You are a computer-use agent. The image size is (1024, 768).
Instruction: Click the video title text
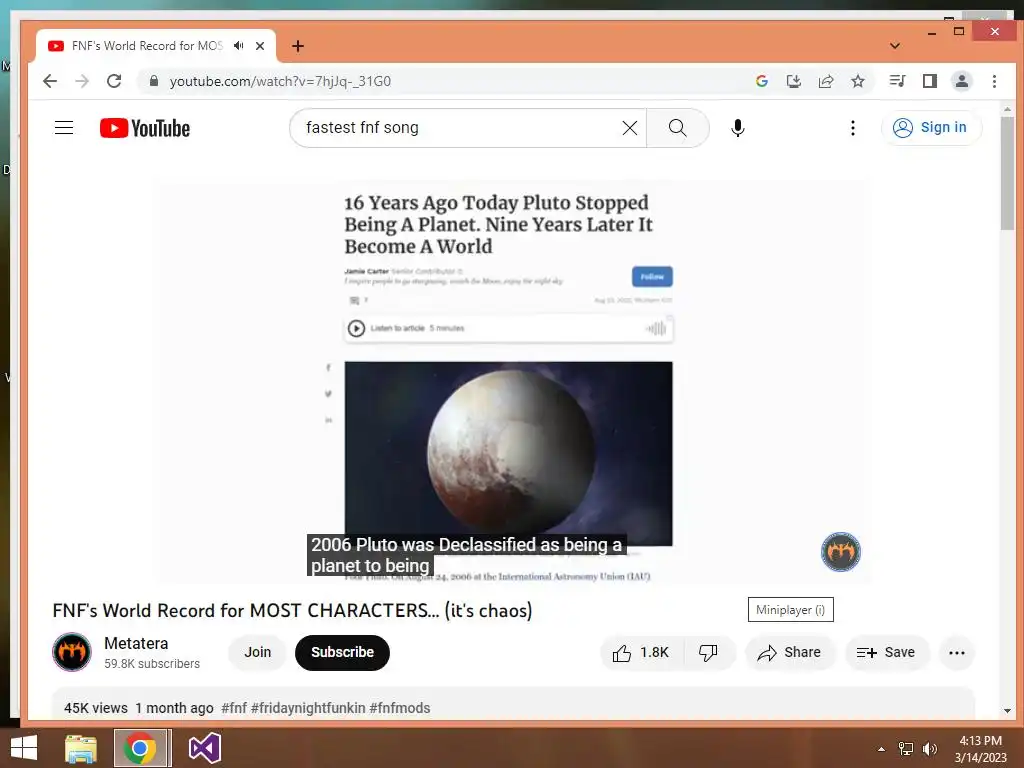292,610
